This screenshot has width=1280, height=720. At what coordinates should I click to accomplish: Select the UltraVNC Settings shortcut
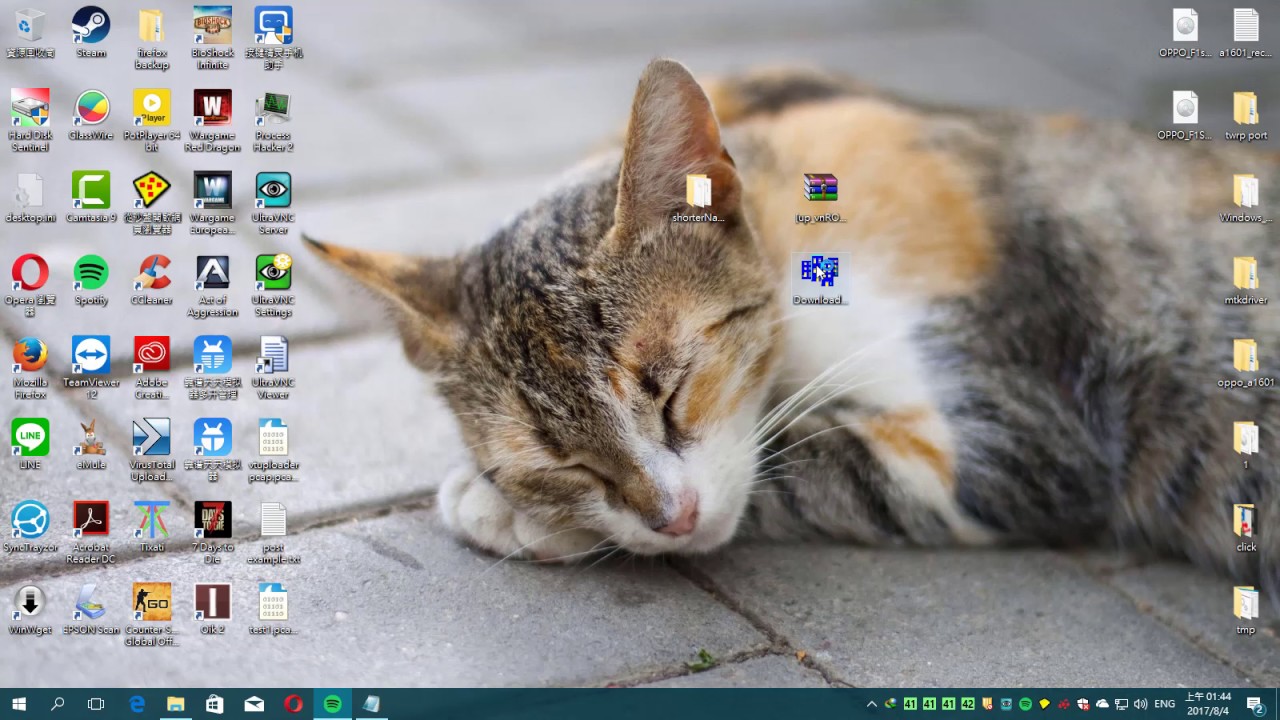[x=273, y=285]
